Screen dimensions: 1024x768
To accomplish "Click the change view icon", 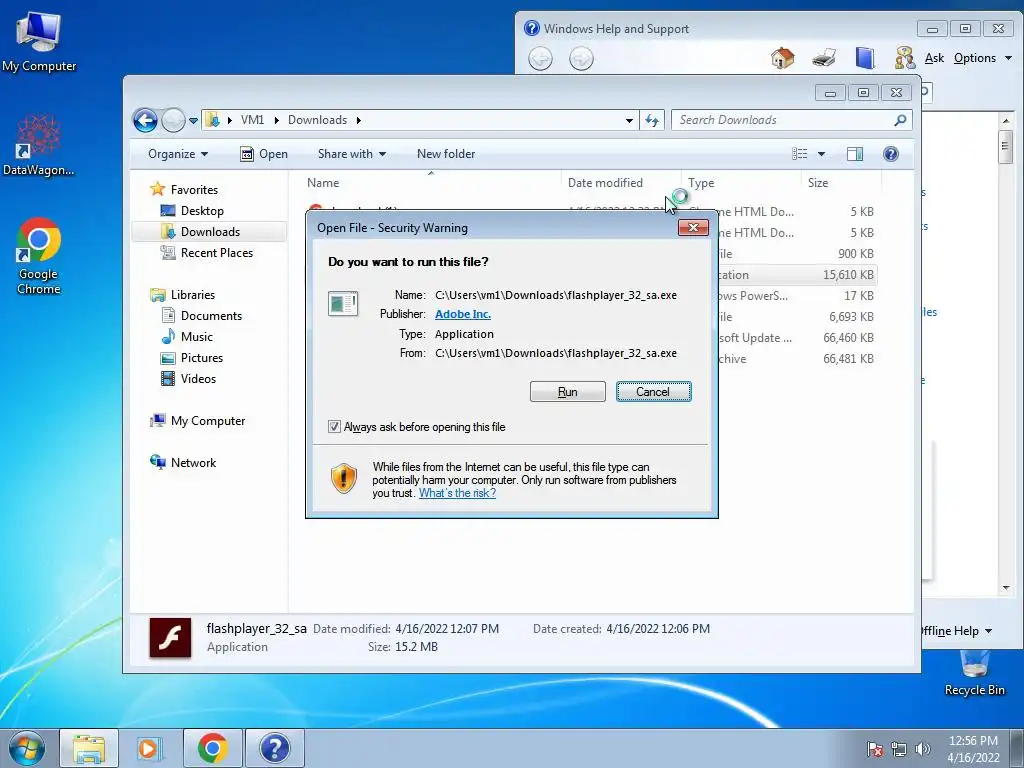I will coord(800,154).
